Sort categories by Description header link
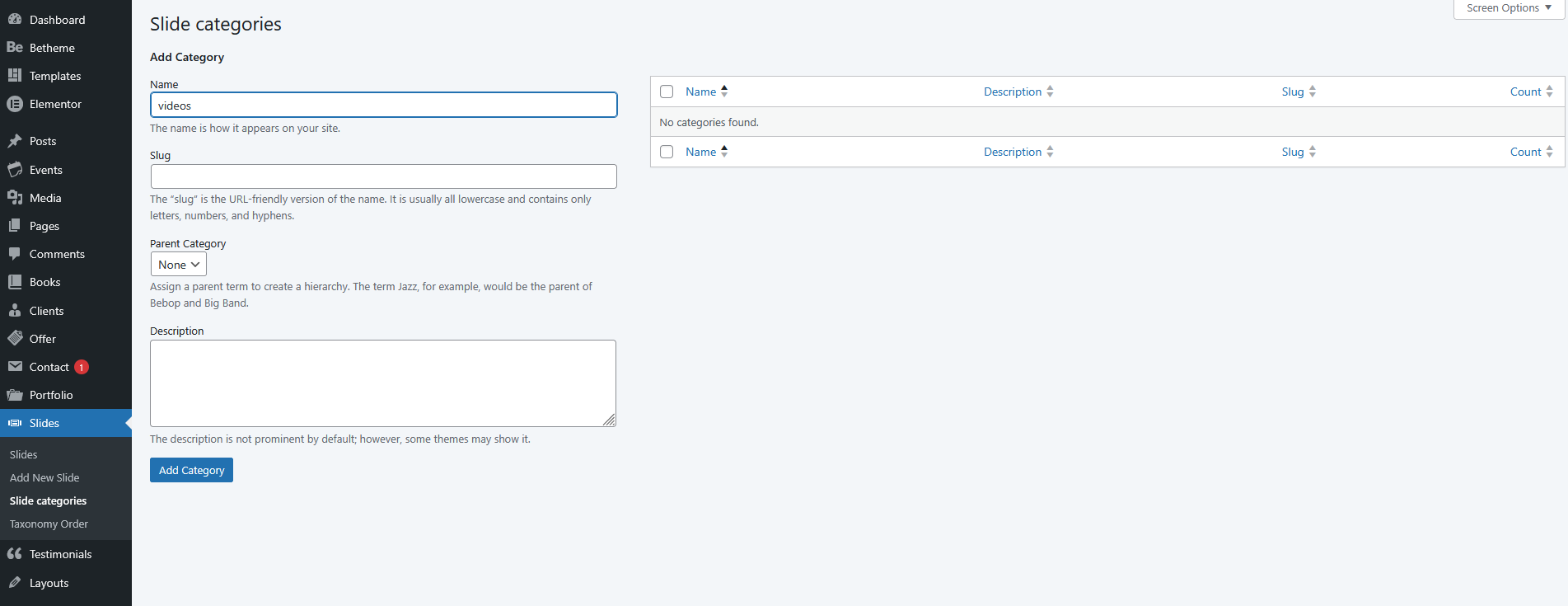The image size is (1568, 606). pos(1013,92)
